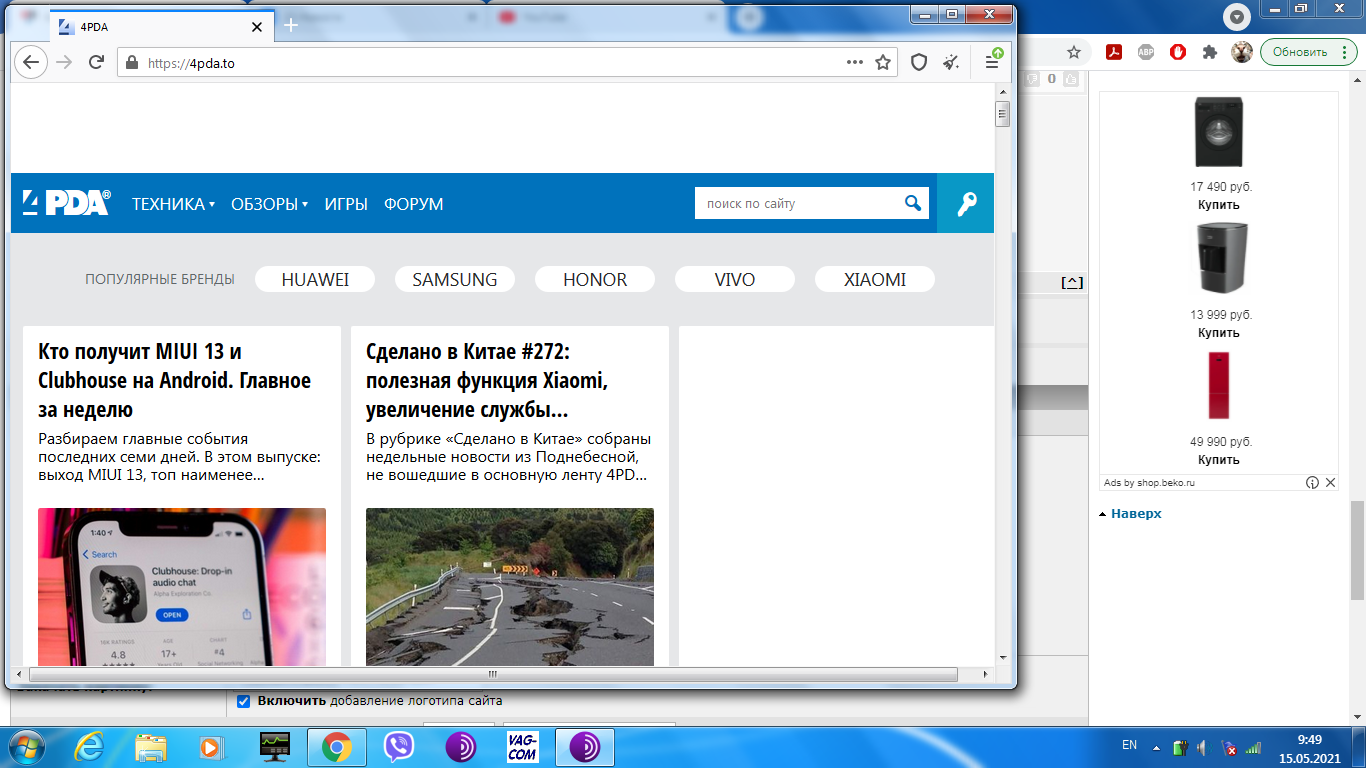This screenshot has height=768, width=1366.
Task: Select the XIAOMI brand button
Action: pyautogui.click(x=875, y=280)
